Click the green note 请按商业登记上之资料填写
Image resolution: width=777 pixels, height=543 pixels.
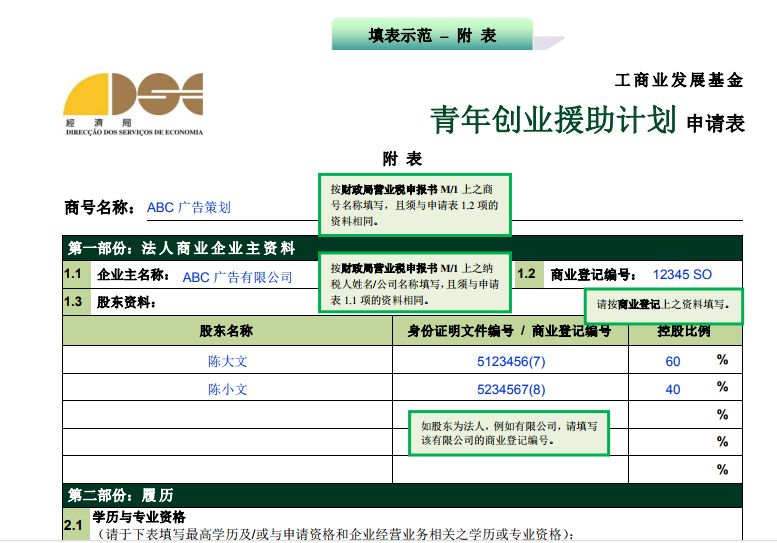[664, 305]
